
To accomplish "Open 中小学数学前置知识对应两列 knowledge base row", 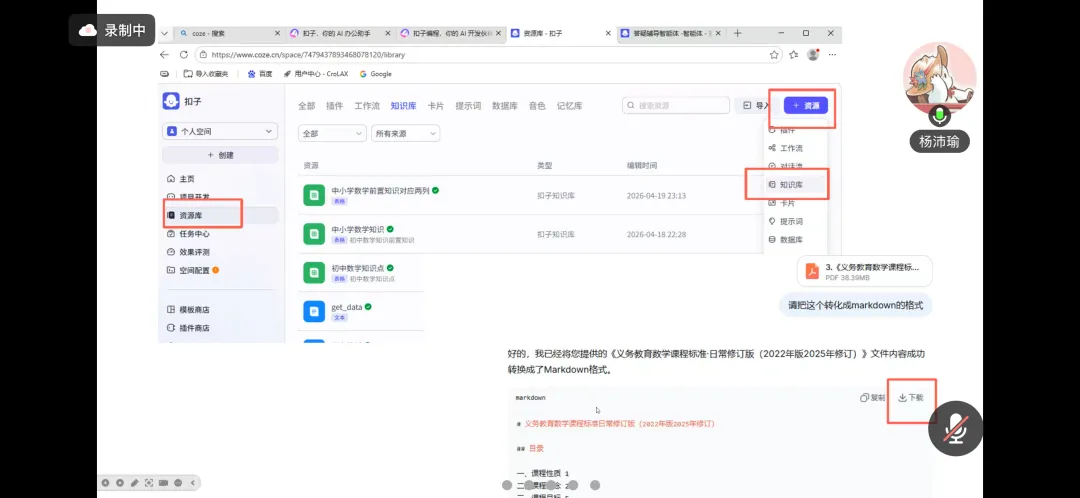I will [x=530, y=196].
